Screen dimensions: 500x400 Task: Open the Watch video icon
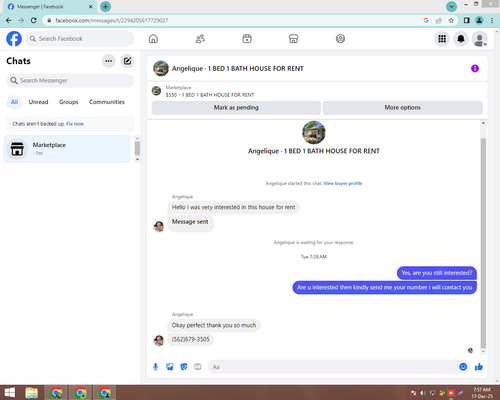(x=247, y=39)
